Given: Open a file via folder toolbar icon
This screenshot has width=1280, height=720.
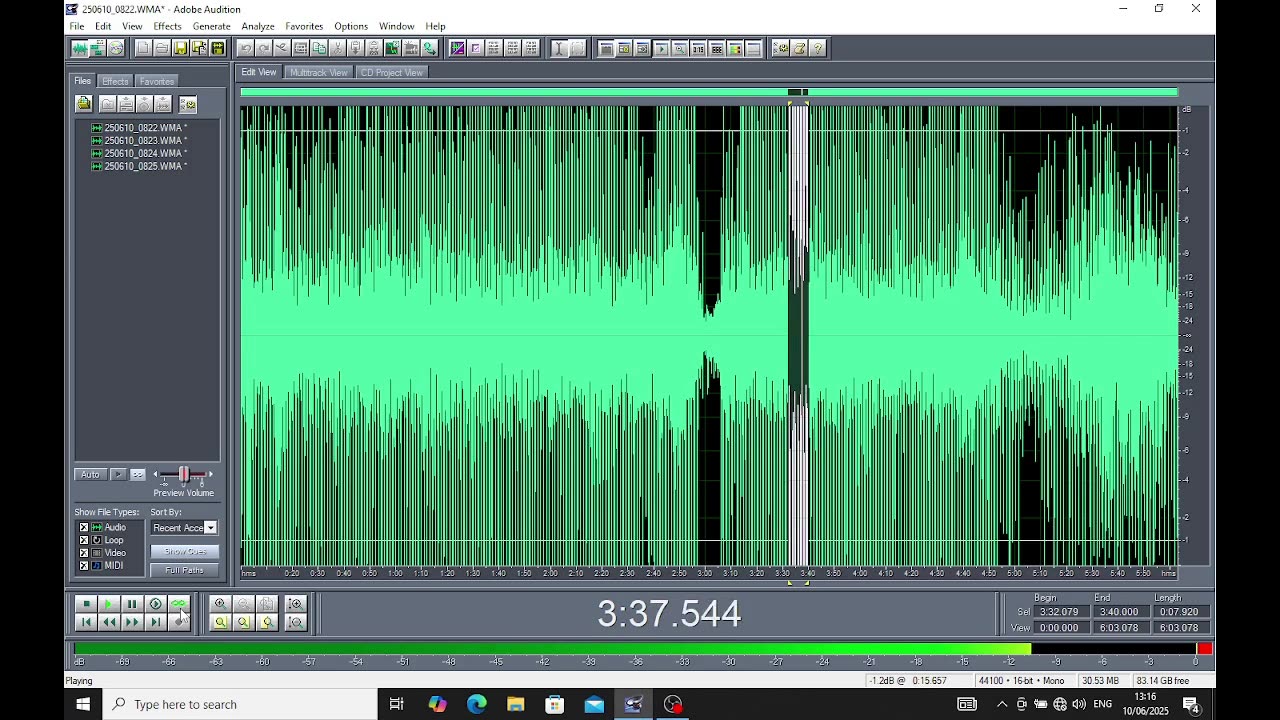Looking at the screenshot, I should (x=161, y=48).
